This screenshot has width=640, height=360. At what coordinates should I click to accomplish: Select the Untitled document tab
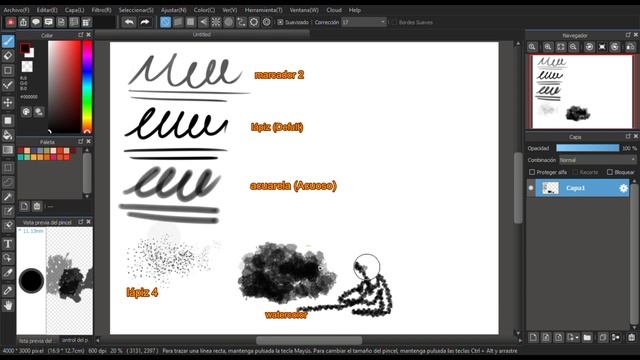202,35
